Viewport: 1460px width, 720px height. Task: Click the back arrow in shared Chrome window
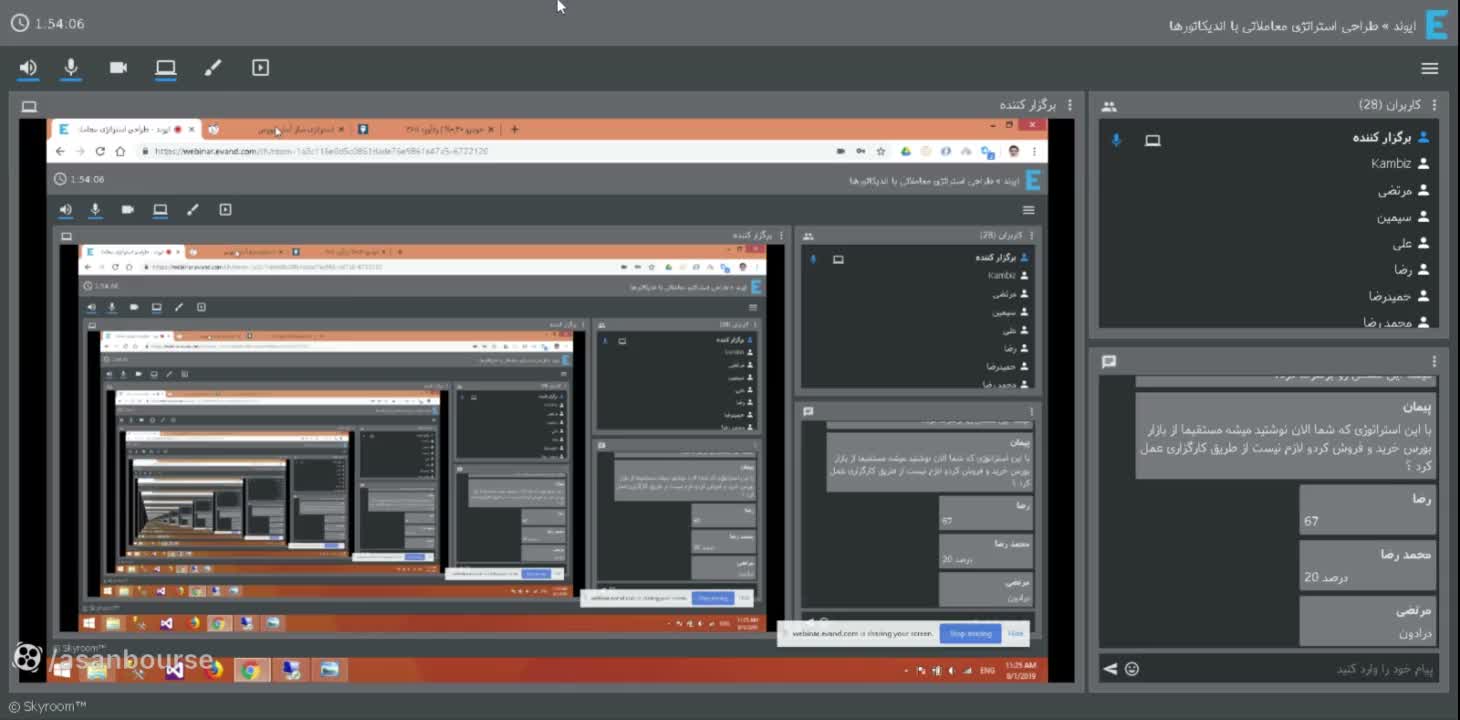[x=60, y=151]
